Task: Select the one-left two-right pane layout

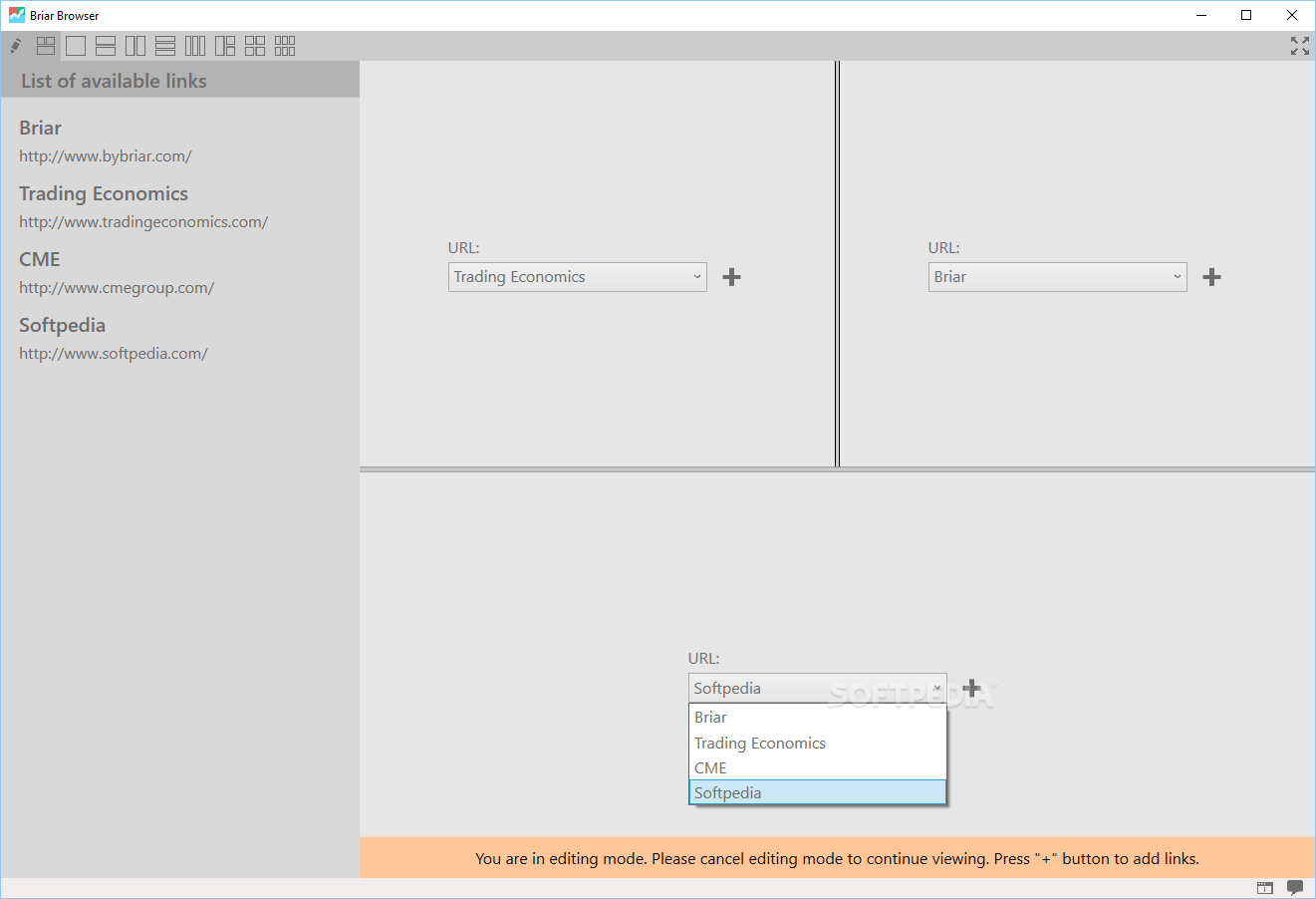Action: (x=225, y=46)
